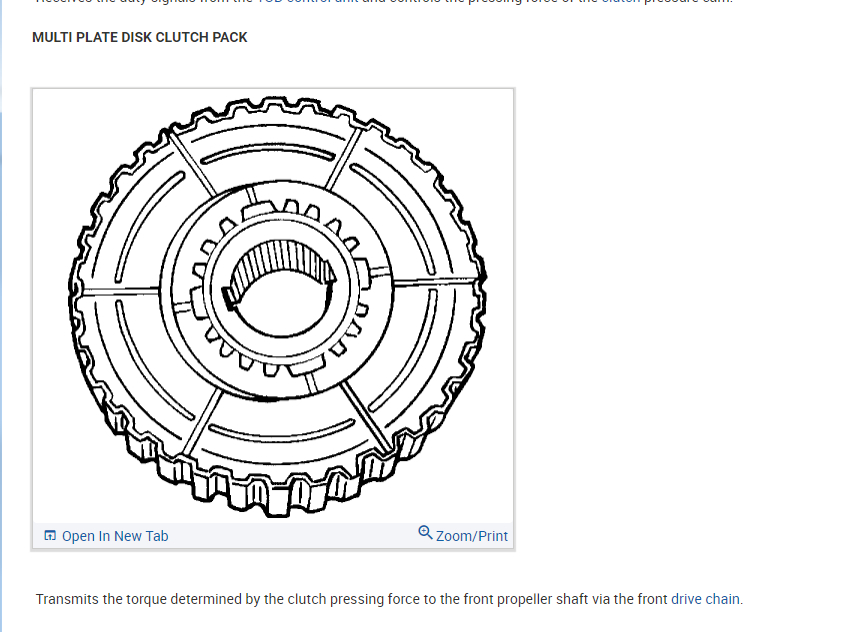
Task: Follow the 'drive chain' hyperlink
Action: pyautogui.click(x=705, y=599)
